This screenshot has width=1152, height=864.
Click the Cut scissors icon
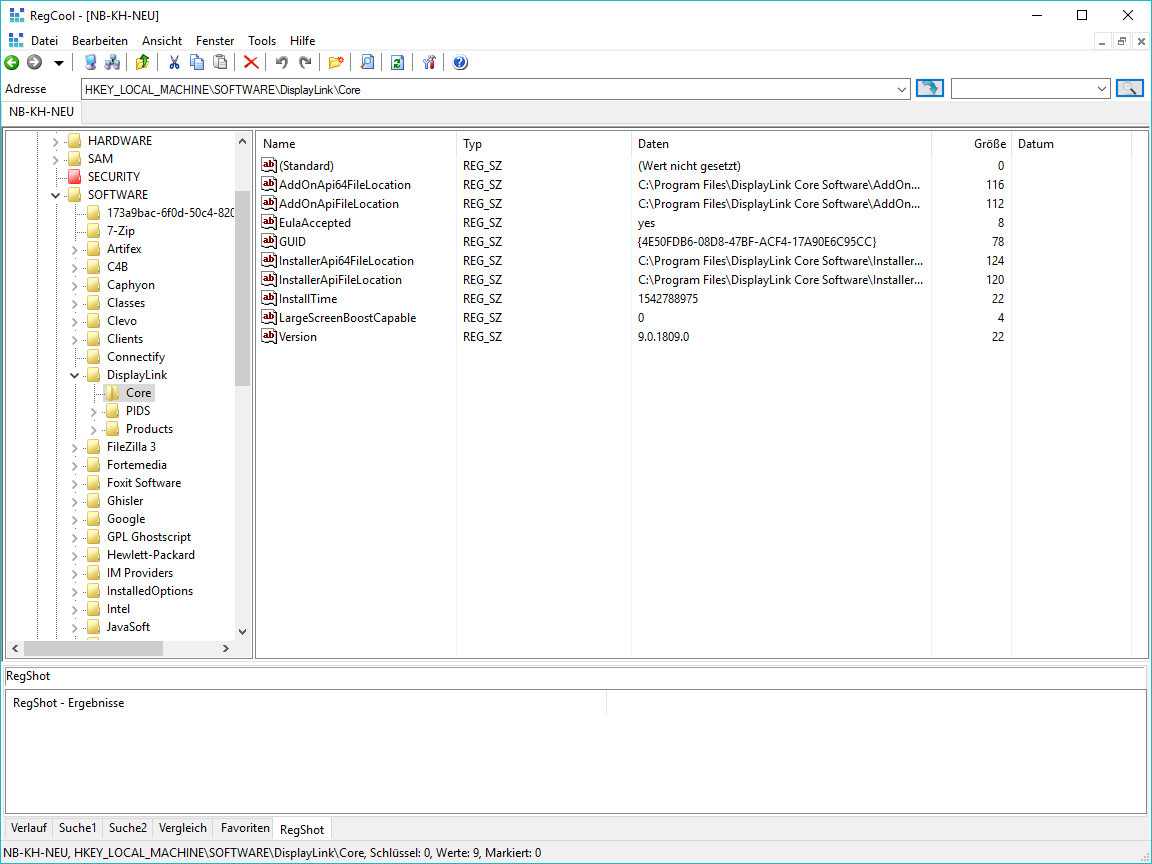pyautogui.click(x=174, y=62)
